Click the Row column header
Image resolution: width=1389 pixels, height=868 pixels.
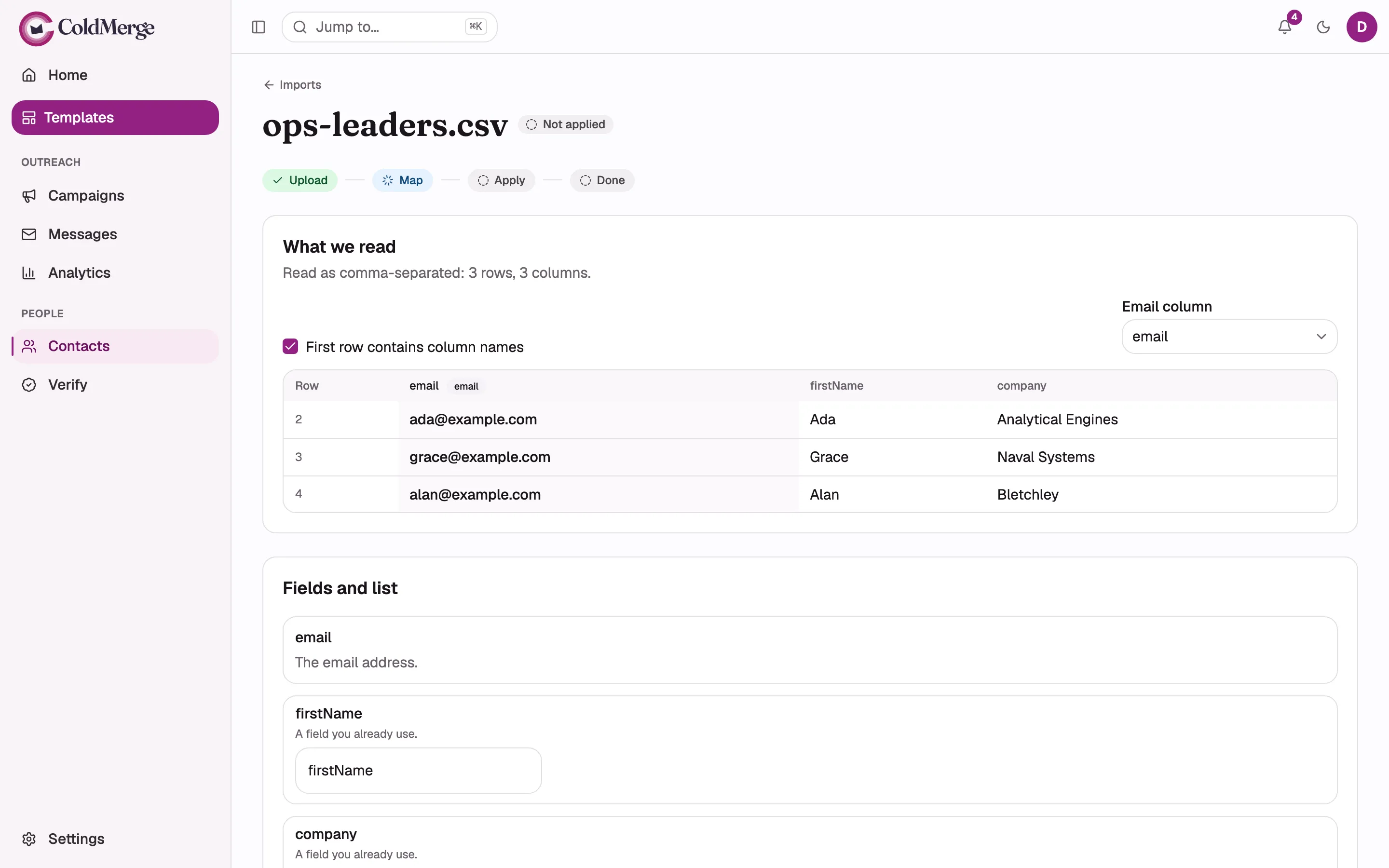[307, 386]
